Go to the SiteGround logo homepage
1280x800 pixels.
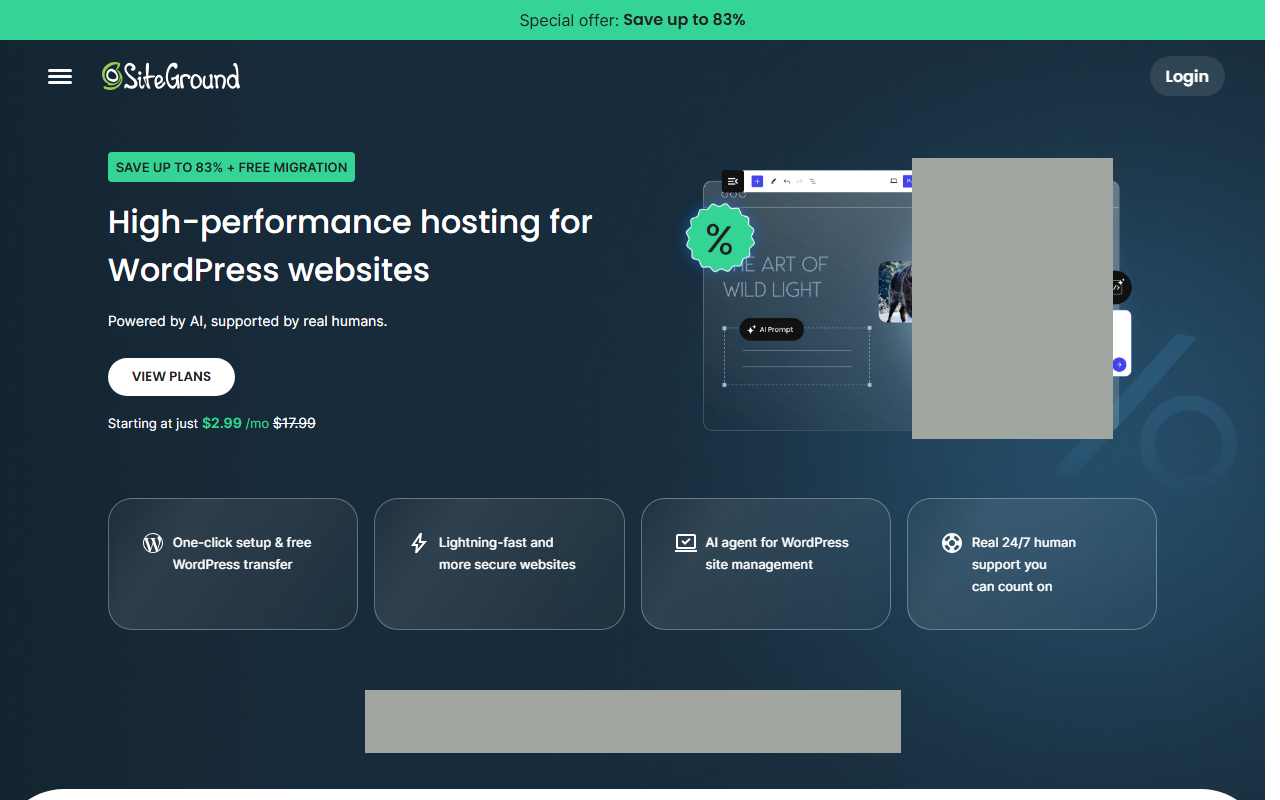(x=171, y=76)
